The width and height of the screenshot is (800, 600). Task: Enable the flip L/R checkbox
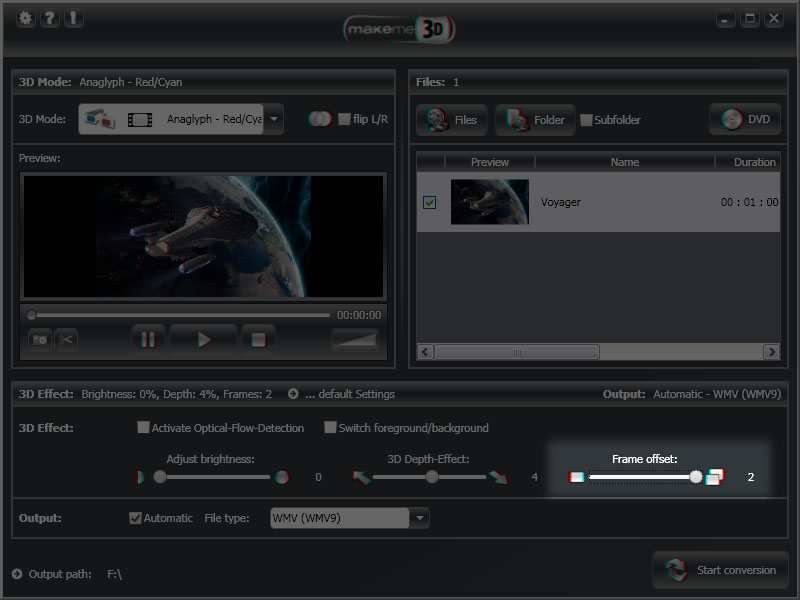click(344, 119)
